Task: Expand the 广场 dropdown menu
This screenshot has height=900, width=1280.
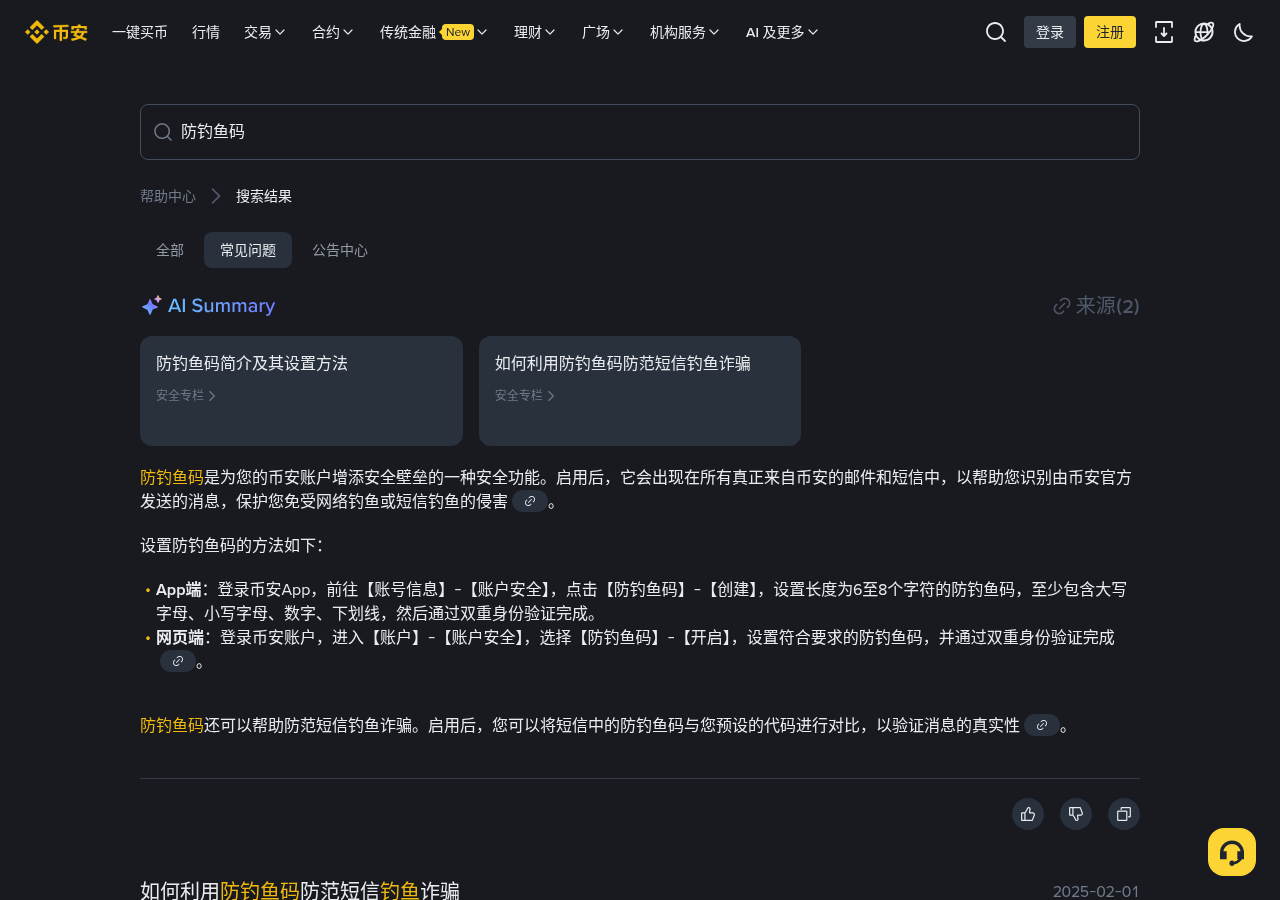Action: tap(603, 32)
